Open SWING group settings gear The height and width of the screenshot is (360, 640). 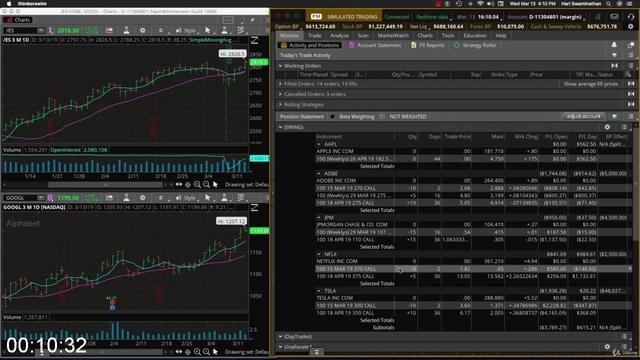pyautogui.click(x=607, y=127)
